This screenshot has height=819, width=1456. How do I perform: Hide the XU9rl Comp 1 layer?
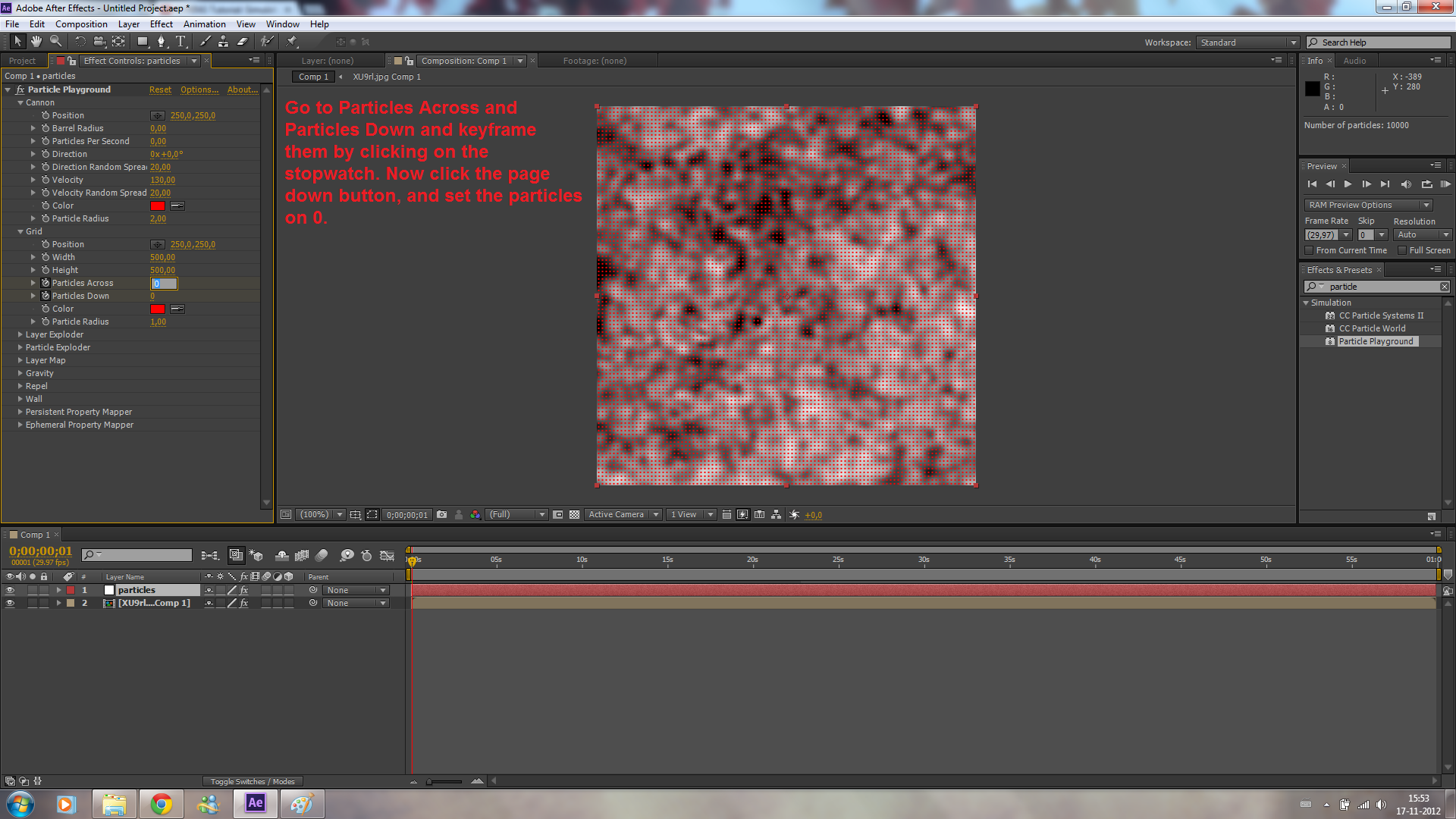pyautogui.click(x=10, y=603)
